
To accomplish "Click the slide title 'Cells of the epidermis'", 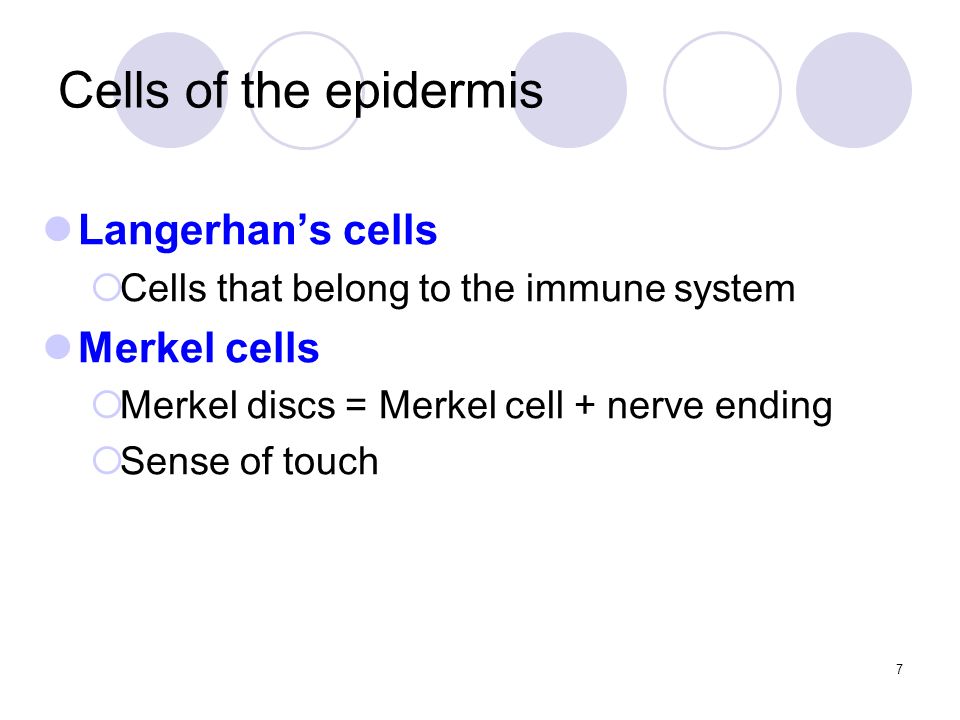I will click(x=301, y=92).
